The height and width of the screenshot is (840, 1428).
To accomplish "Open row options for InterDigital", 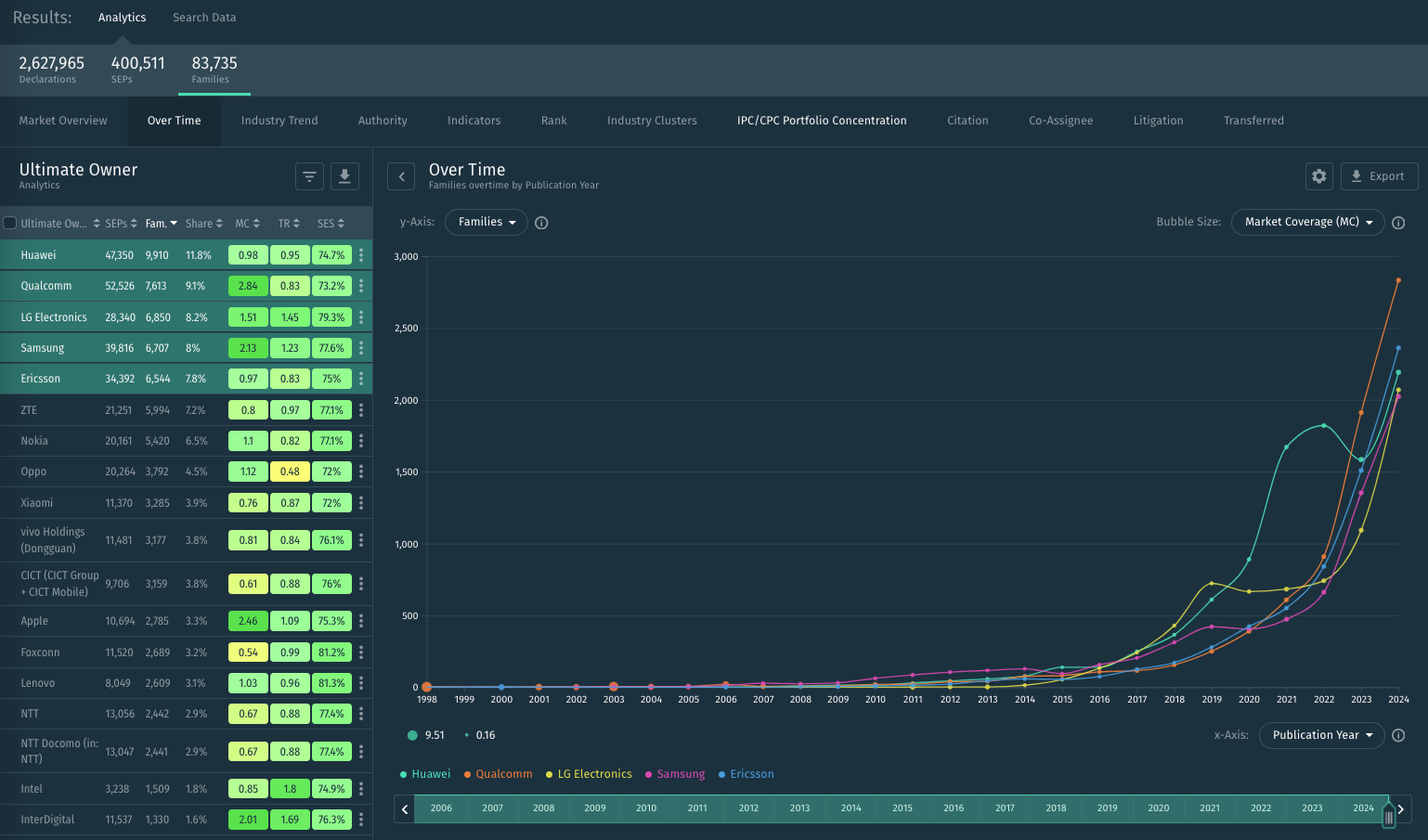I will (x=361, y=820).
